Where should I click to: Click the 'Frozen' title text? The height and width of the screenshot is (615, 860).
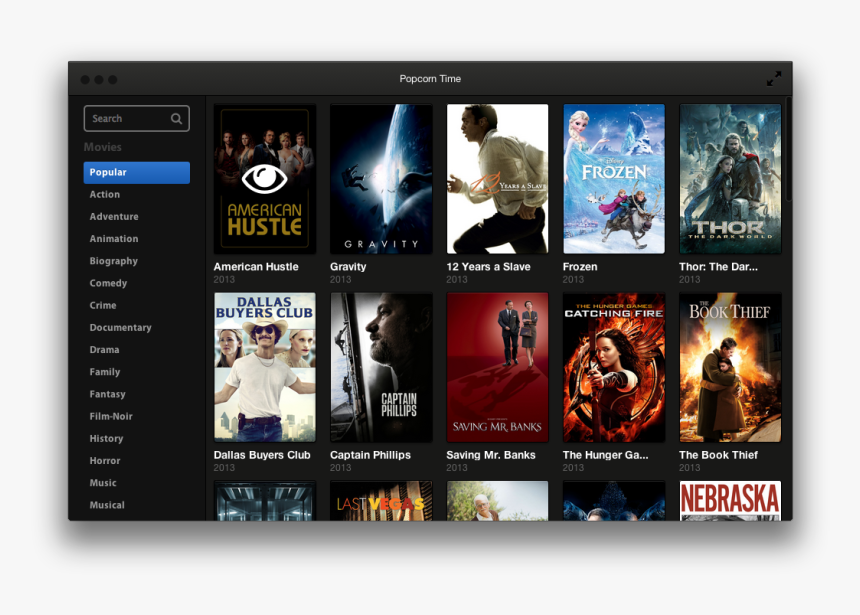click(580, 267)
